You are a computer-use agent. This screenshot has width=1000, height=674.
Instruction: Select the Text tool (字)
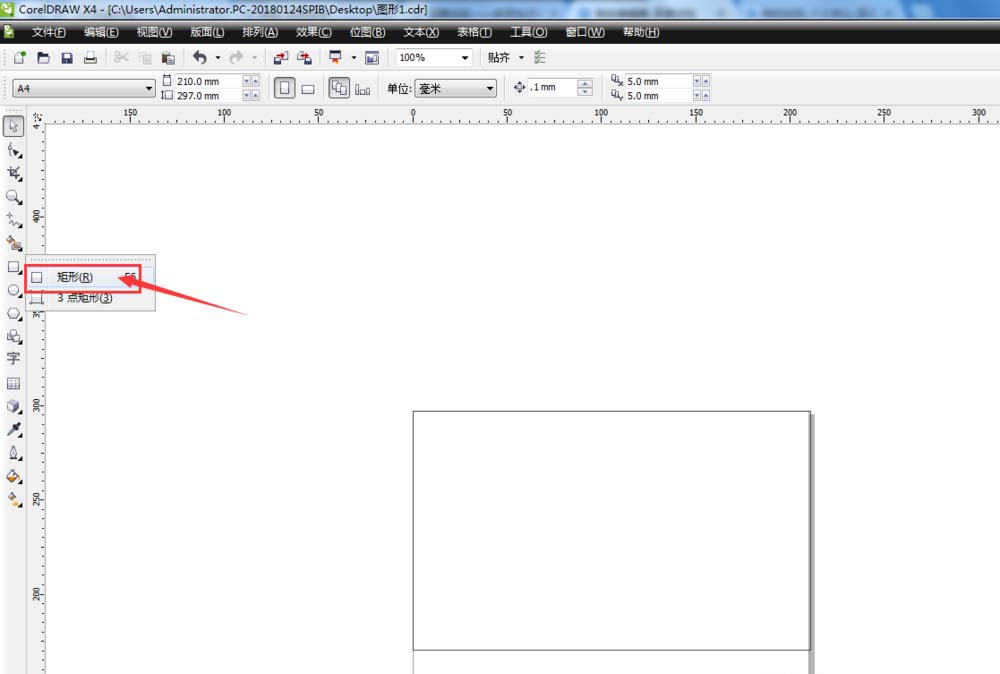tap(13, 359)
